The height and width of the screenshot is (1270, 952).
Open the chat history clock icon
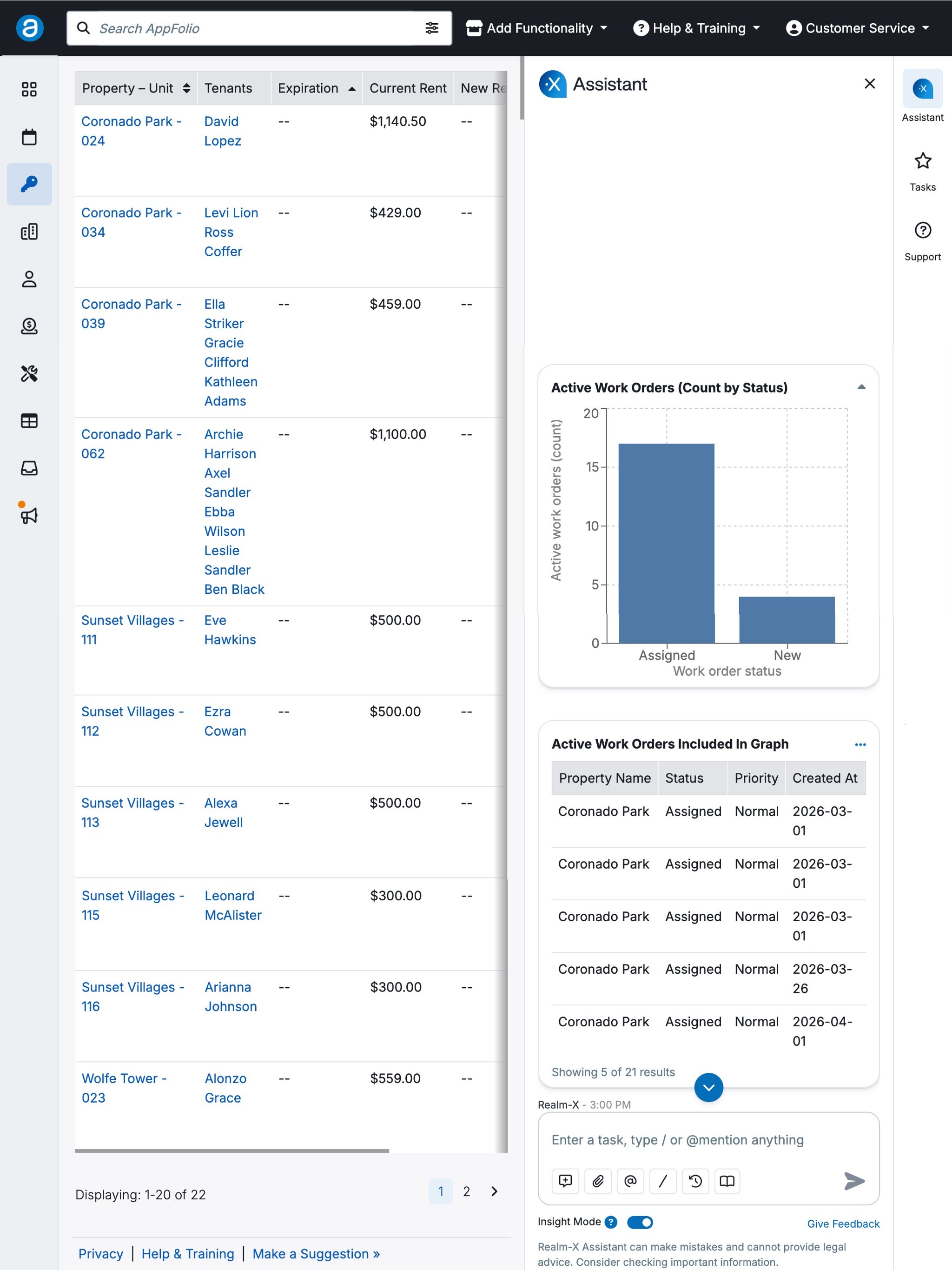695,1181
